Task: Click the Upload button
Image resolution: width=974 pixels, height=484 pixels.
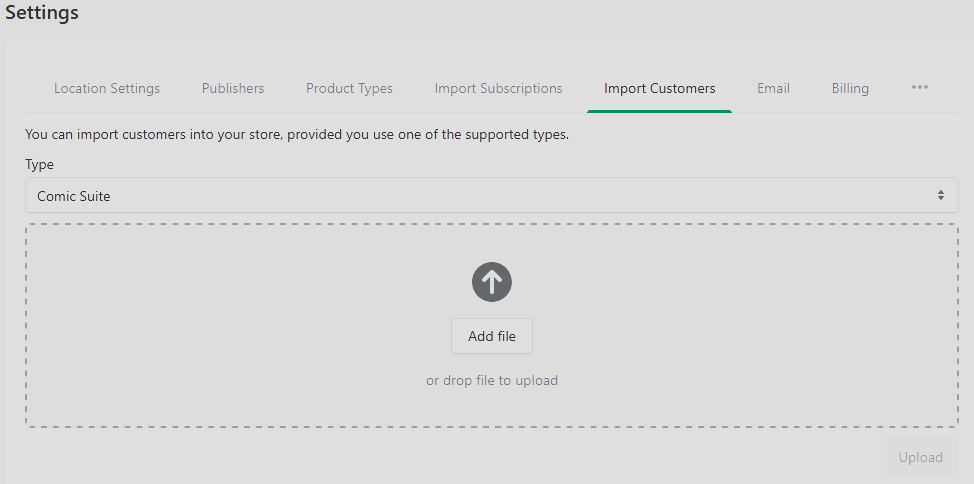Action: click(x=921, y=457)
